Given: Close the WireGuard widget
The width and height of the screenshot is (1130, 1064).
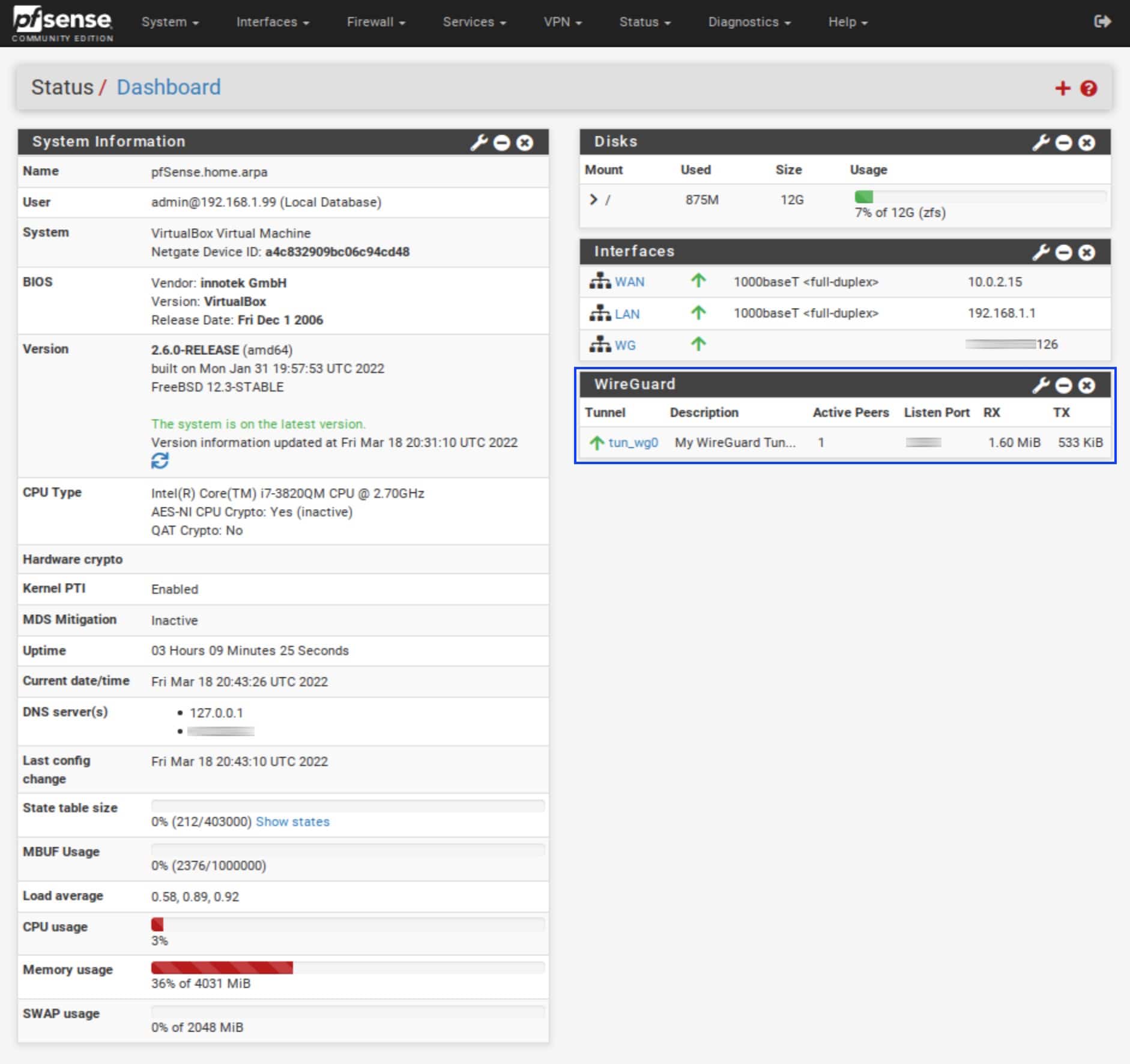Looking at the screenshot, I should pos(1086,385).
